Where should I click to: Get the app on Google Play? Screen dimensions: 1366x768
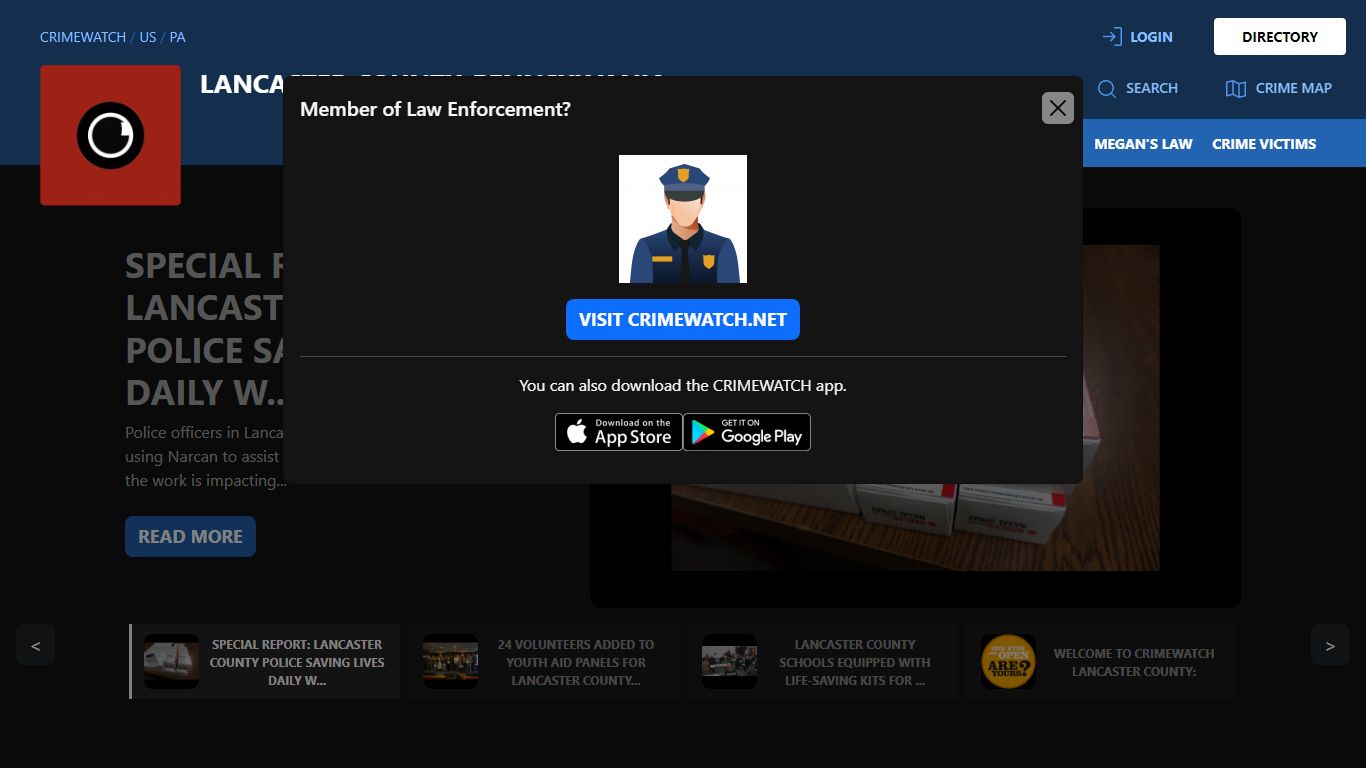pos(747,432)
